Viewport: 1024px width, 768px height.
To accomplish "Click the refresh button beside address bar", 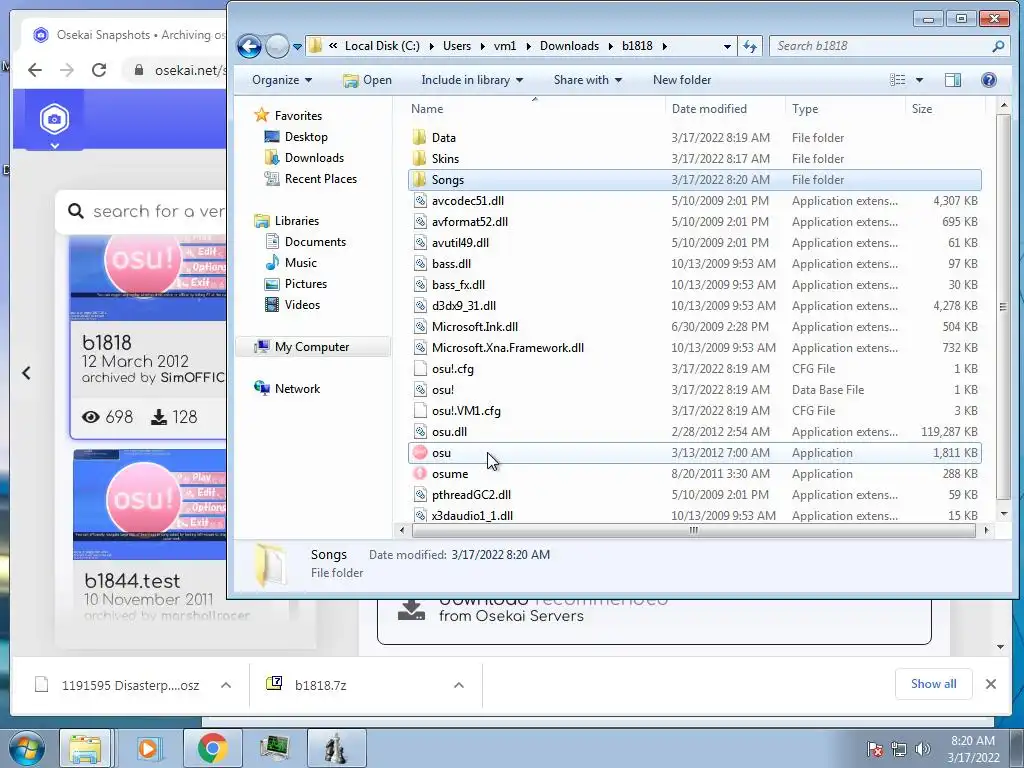I will pos(750,46).
